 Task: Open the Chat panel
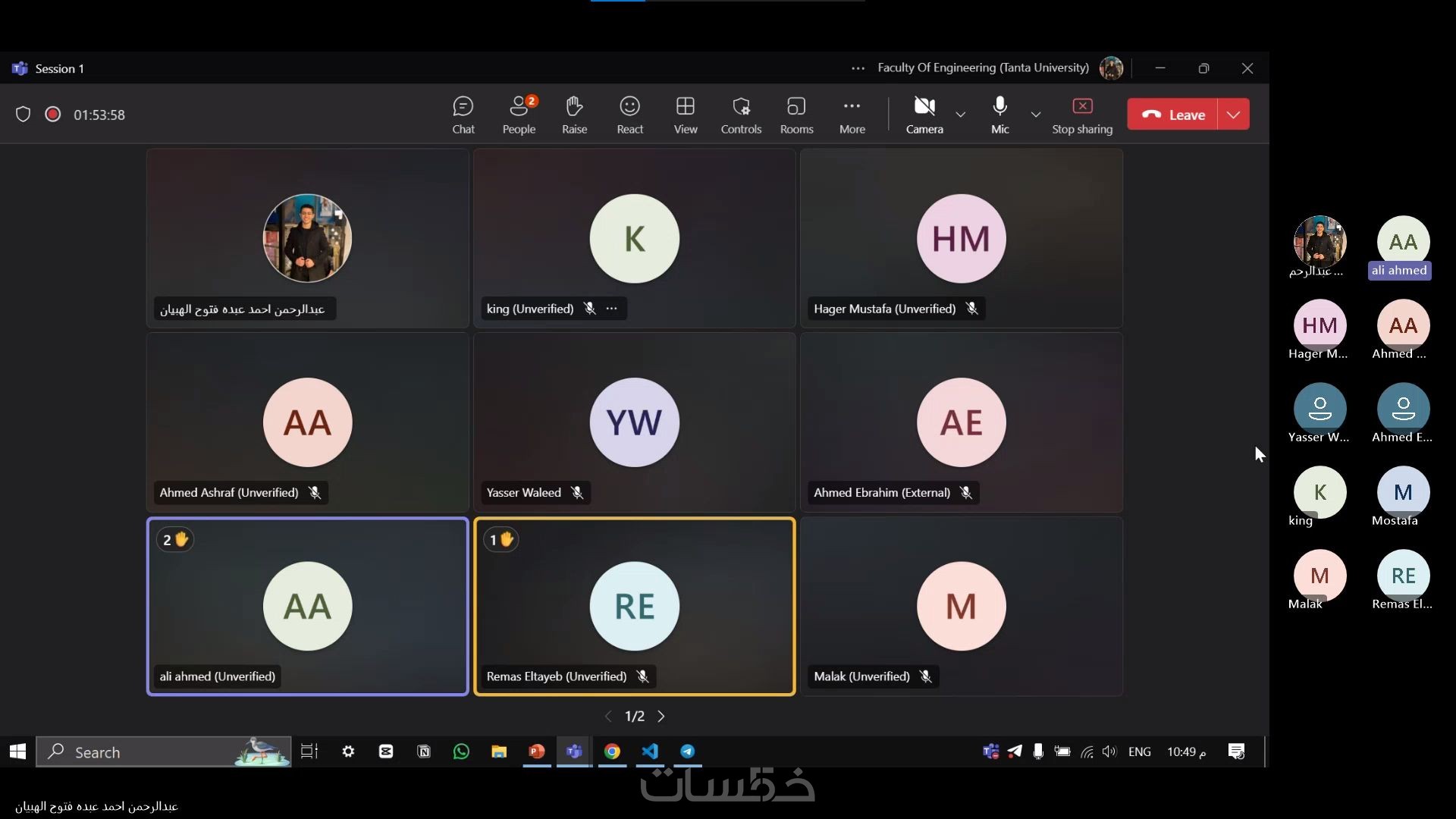tap(463, 115)
